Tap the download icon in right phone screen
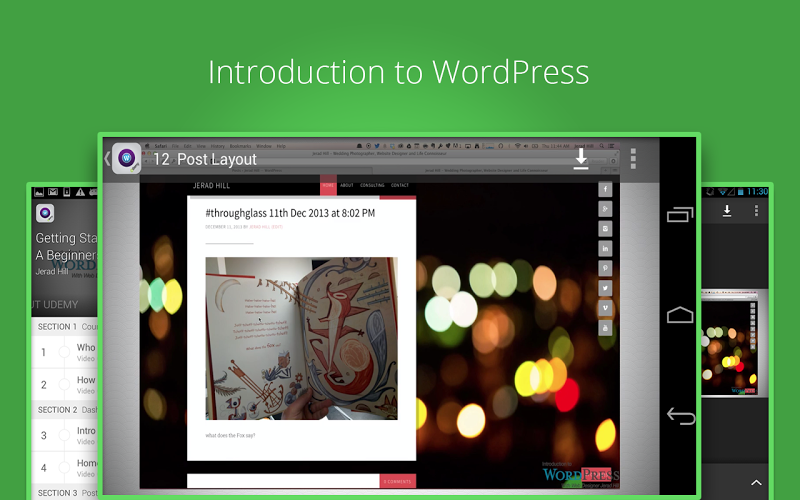Viewport: 800px width, 500px height. tap(727, 211)
